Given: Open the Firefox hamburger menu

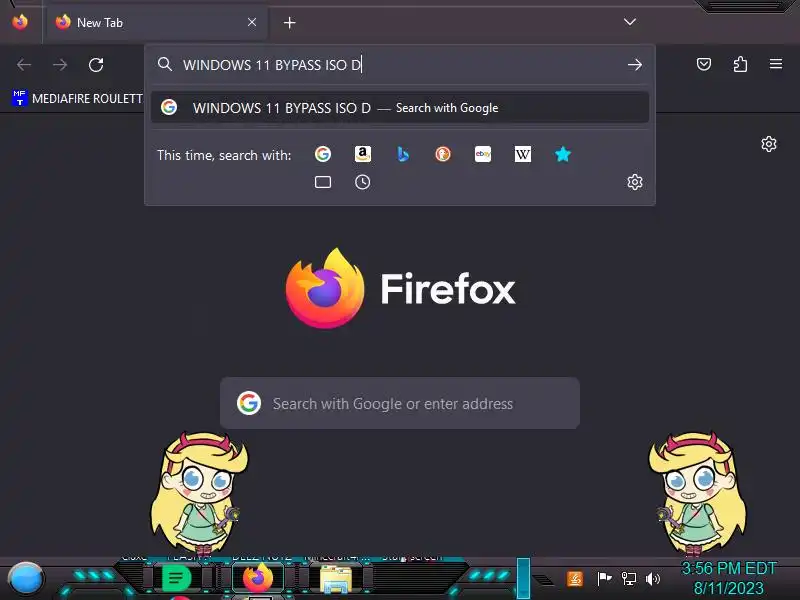Looking at the screenshot, I should pos(776,64).
